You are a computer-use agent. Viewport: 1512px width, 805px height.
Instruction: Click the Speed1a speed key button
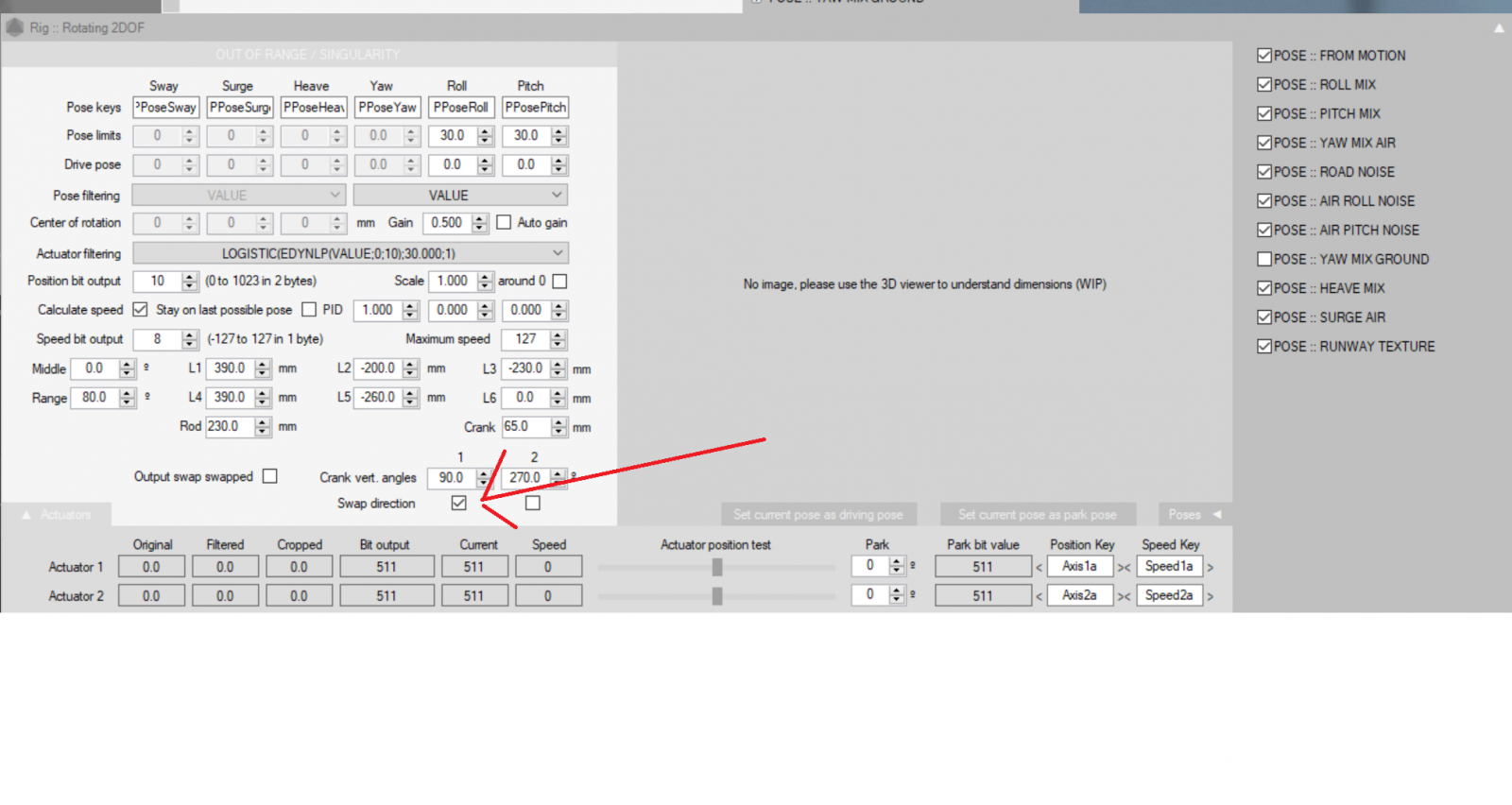coord(1170,567)
